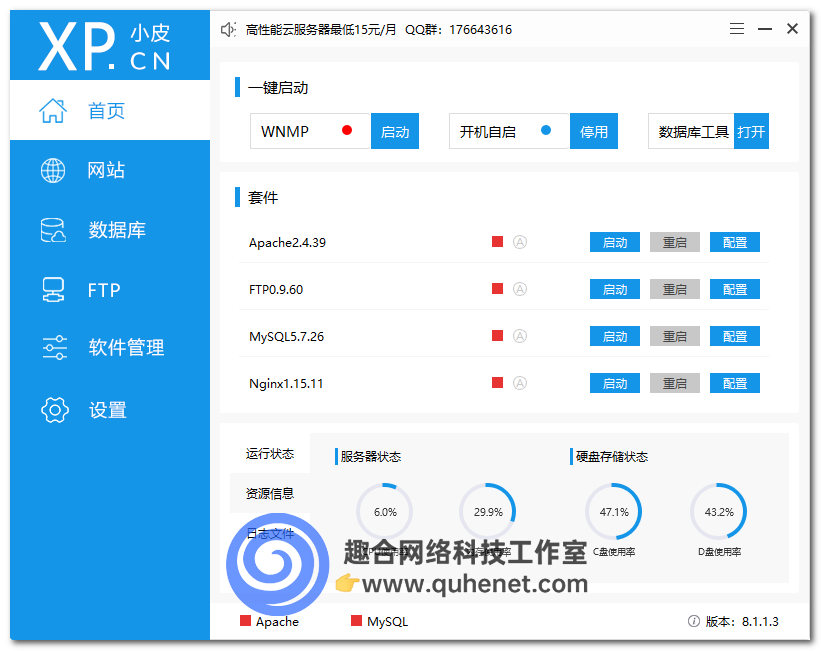Restart Nginx1.15.11 with 重启
Screen dimensions: 821x651
[x=675, y=383]
